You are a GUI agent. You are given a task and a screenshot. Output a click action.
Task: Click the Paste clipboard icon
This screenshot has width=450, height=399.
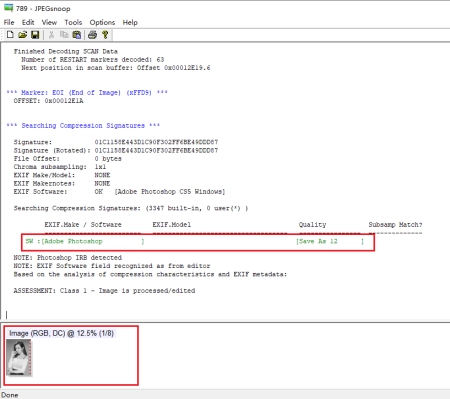point(77,35)
